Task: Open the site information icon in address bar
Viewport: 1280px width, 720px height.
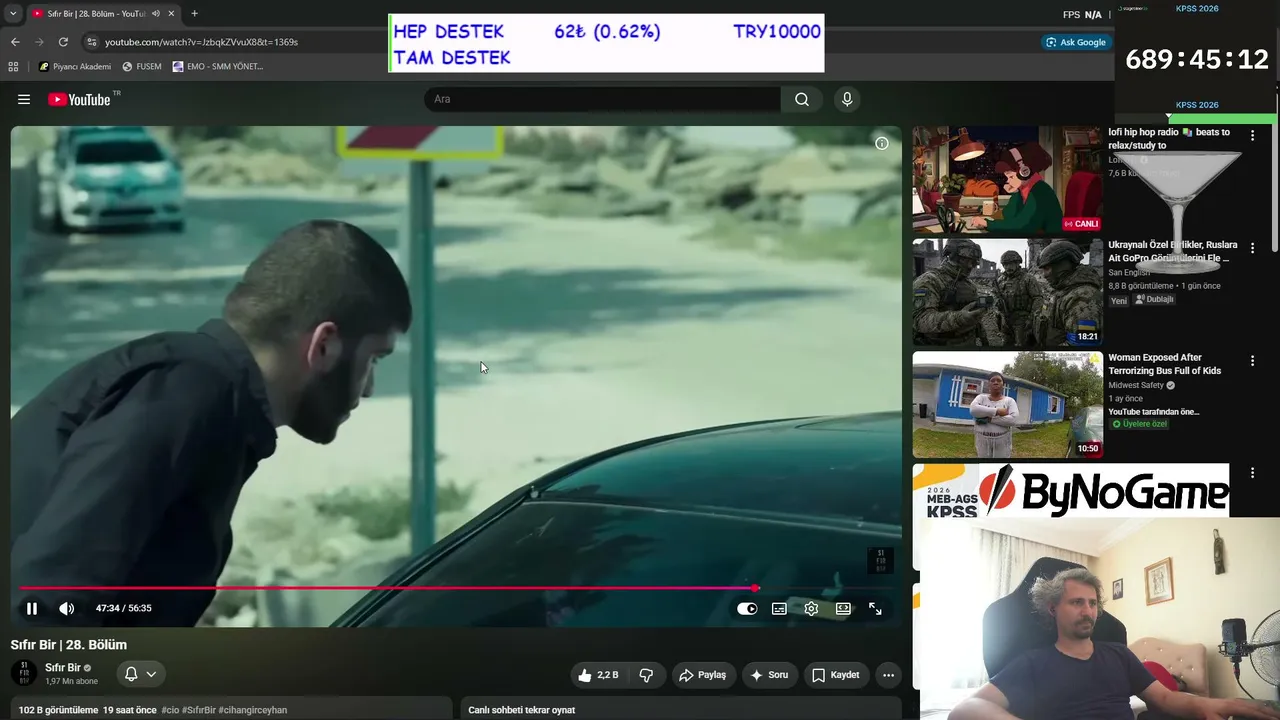Action: [x=92, y=42]
